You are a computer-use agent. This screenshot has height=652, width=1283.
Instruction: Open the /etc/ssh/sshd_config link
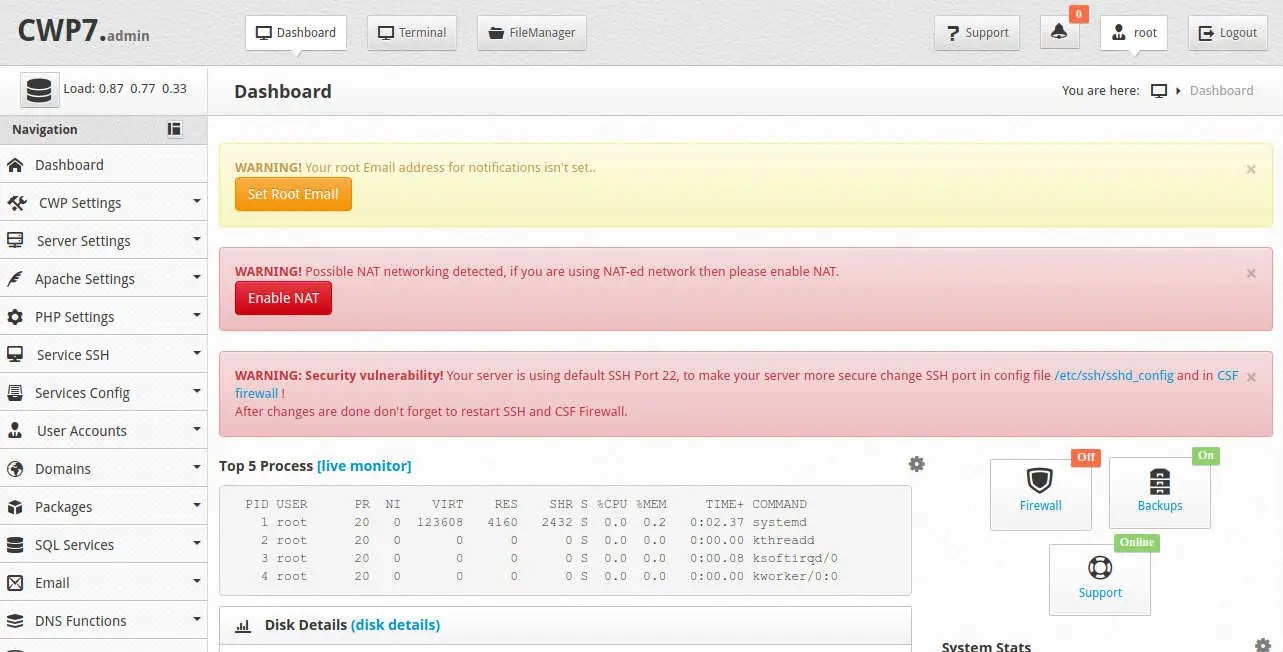pyautogui.click(x=1114, y=376)
